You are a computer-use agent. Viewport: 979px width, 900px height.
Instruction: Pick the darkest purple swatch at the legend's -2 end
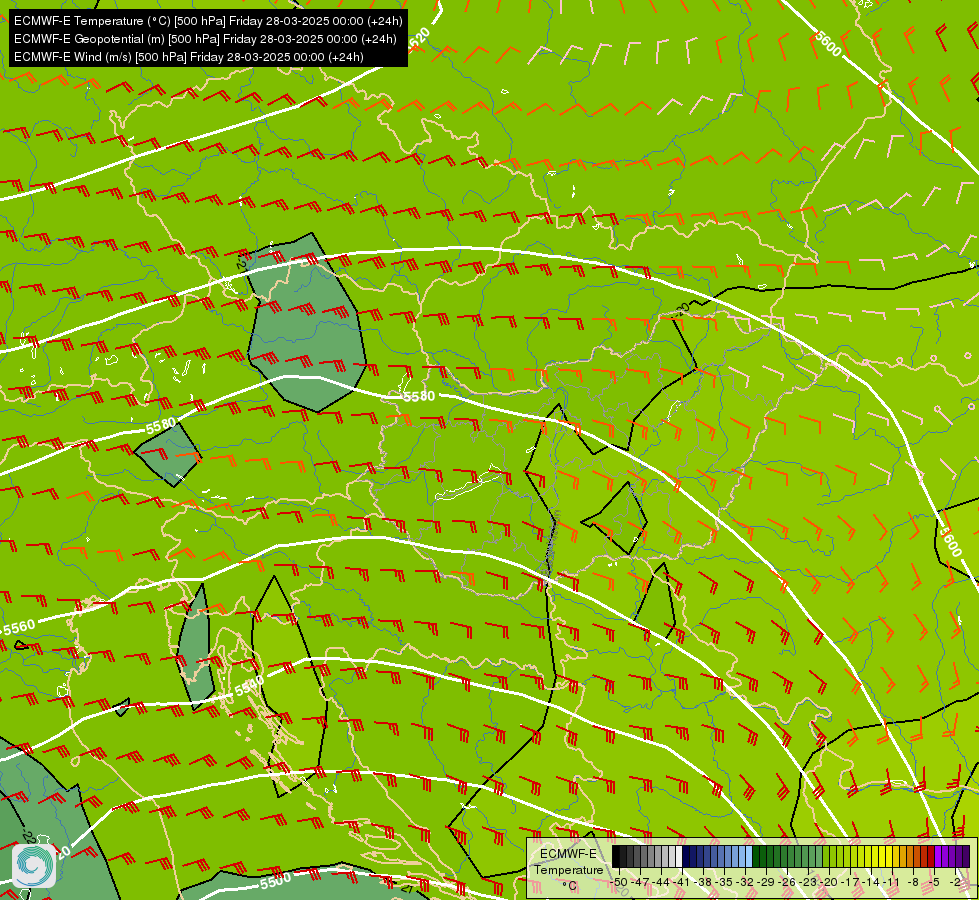click(967, 856)
